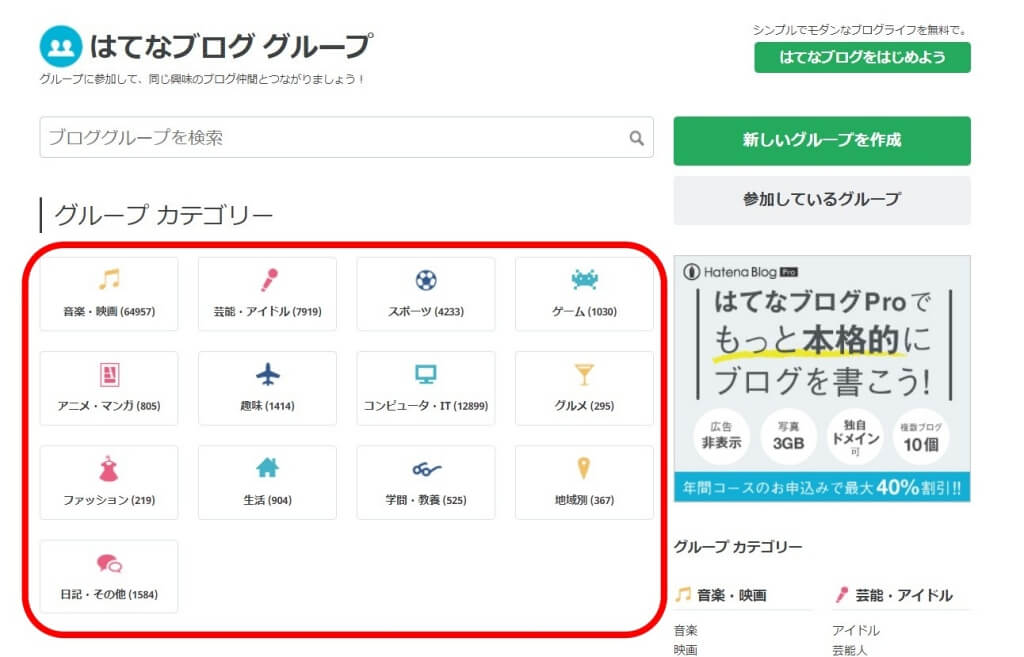Image resolution: width=1024 pixels, height=657 pixels.
Task: Click the Hatena Blog Pro logo in ad
Action: click(x=741, y=272)
